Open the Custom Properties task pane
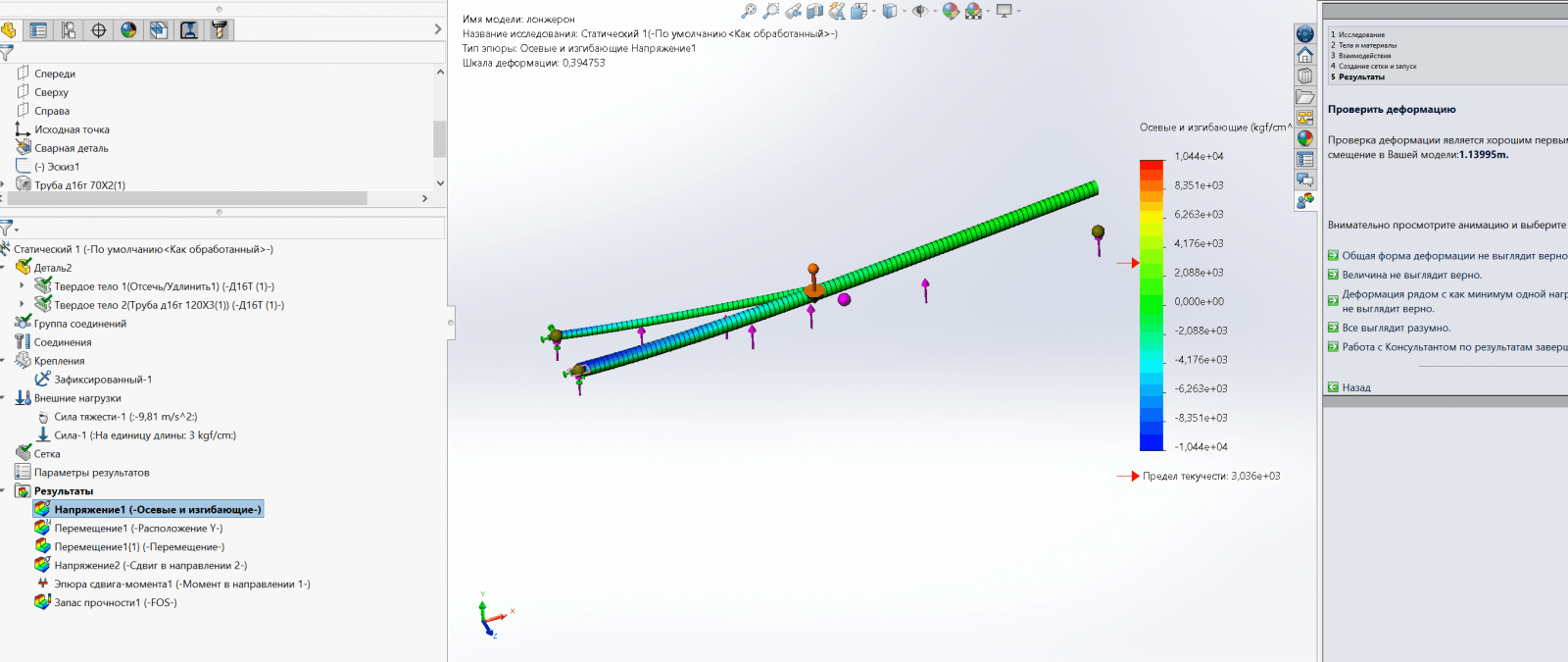Viewport: 1568px width, 662px height. [x=1304, y=159]
